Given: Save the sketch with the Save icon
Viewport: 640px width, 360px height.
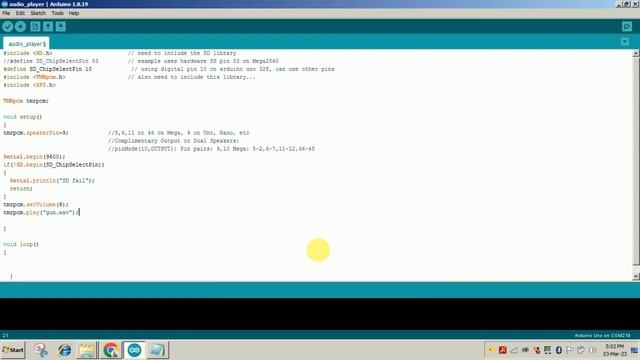Looking at the screenshot, I should coord(60,27).
